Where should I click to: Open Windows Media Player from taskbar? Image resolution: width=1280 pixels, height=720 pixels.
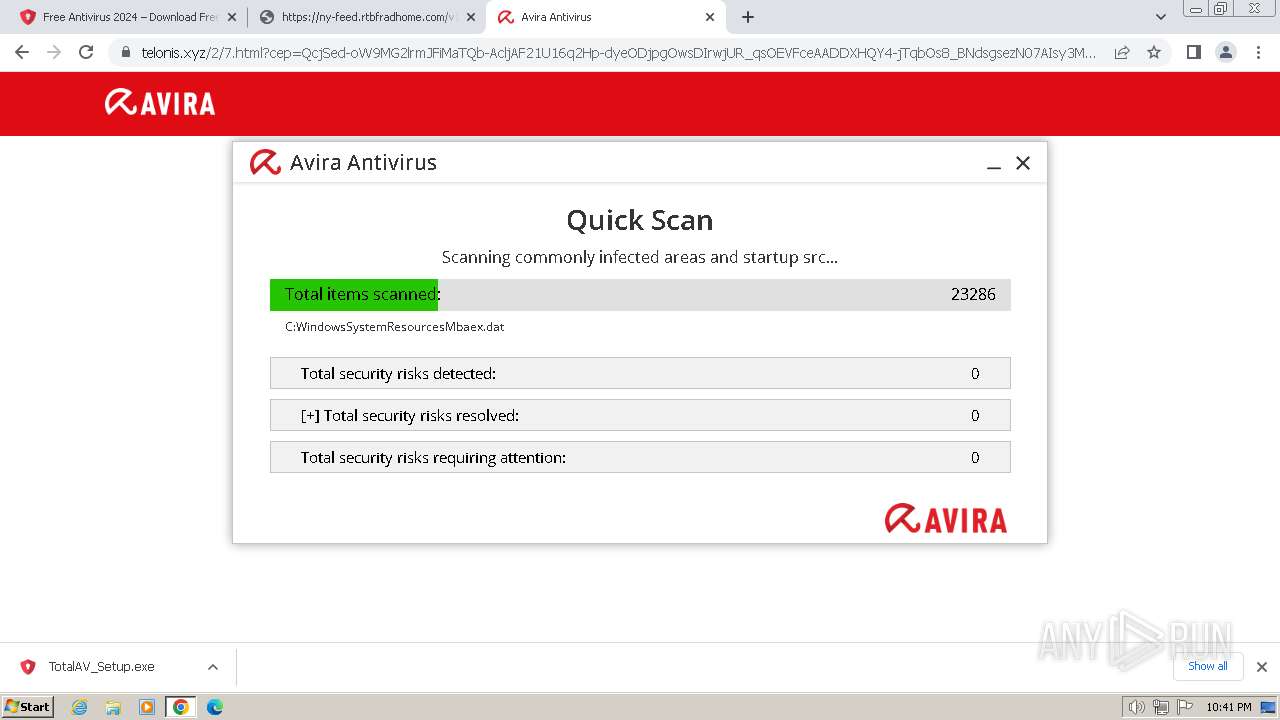(x=147, y=707)
